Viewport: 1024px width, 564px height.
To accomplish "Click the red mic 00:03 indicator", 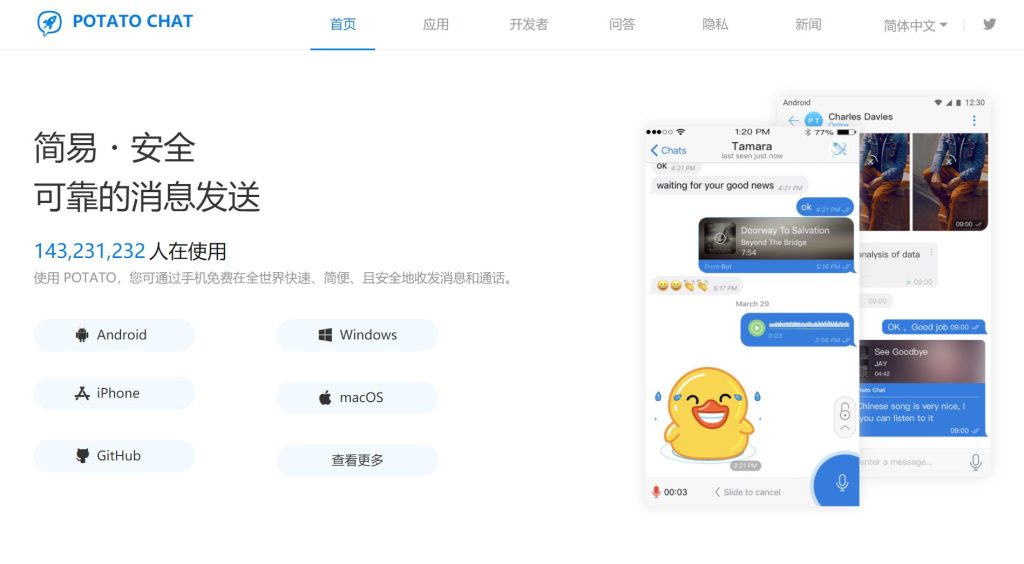I will (669, 492).
